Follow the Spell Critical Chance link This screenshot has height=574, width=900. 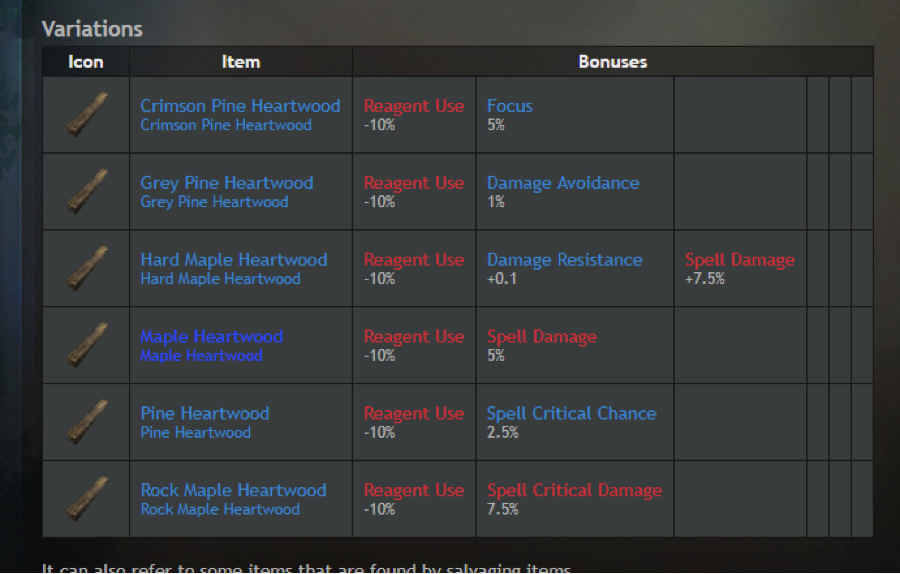tap(571, 414)
